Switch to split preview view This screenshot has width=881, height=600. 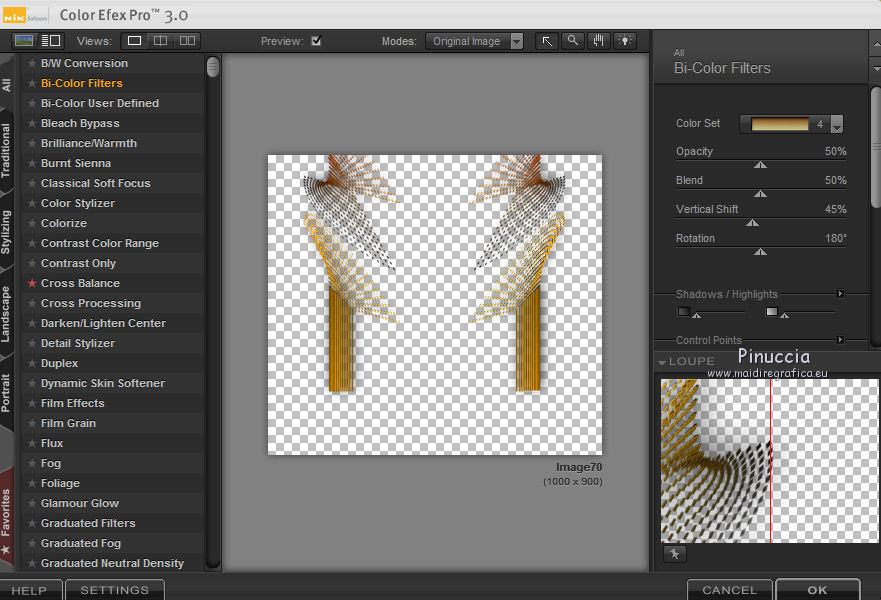(x=160, y=41)
